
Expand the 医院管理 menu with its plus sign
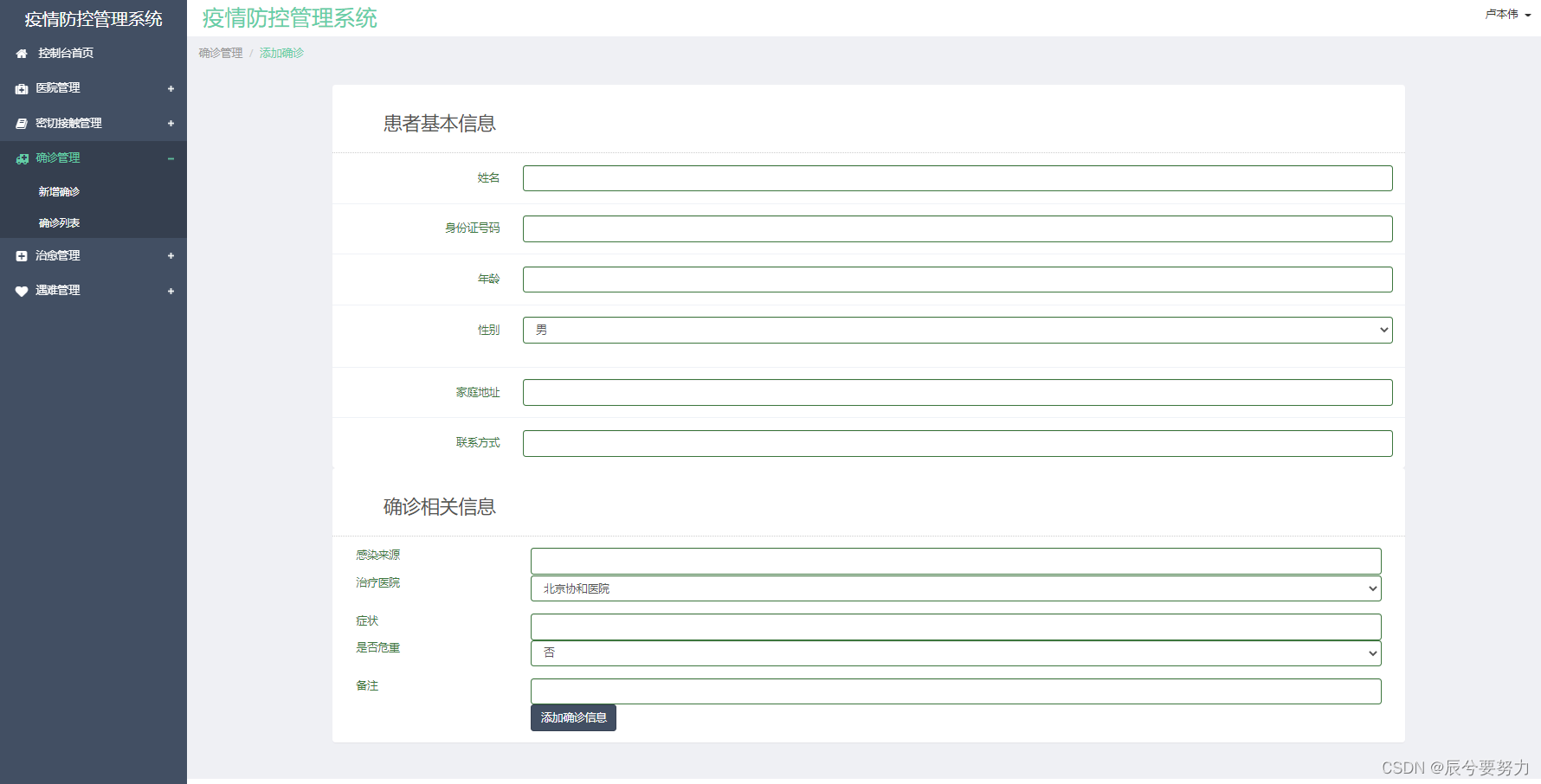pyautogui.click(x=171, y=88)
